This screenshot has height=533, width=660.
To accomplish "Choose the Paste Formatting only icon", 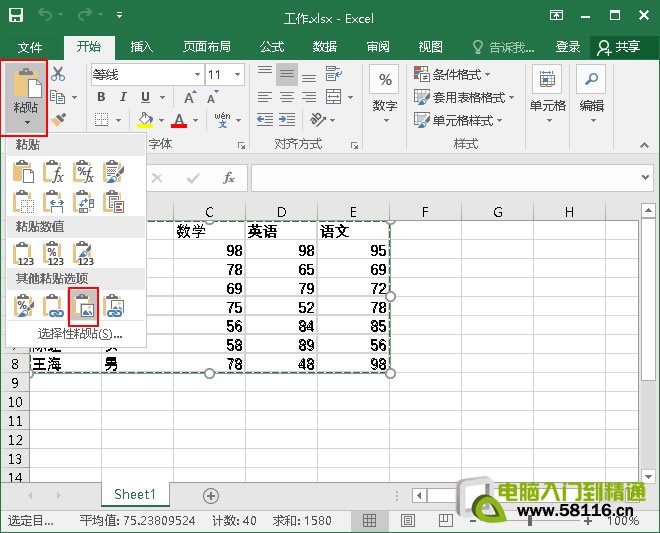I will tap(24, 306).
